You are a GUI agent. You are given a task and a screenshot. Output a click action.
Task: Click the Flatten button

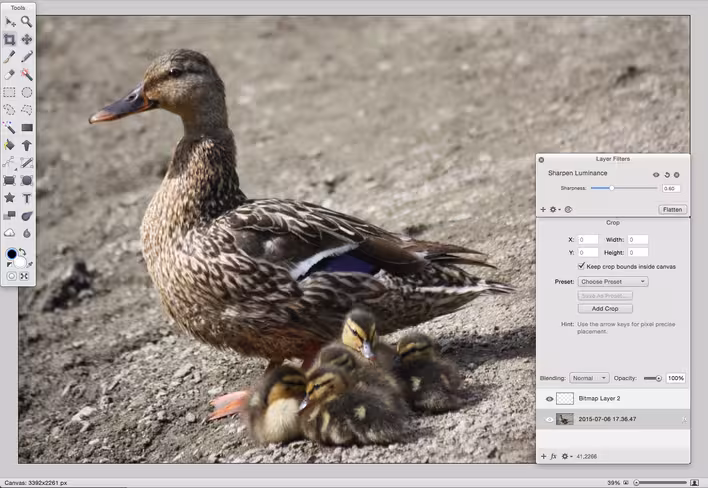click(x=672, y=209)
